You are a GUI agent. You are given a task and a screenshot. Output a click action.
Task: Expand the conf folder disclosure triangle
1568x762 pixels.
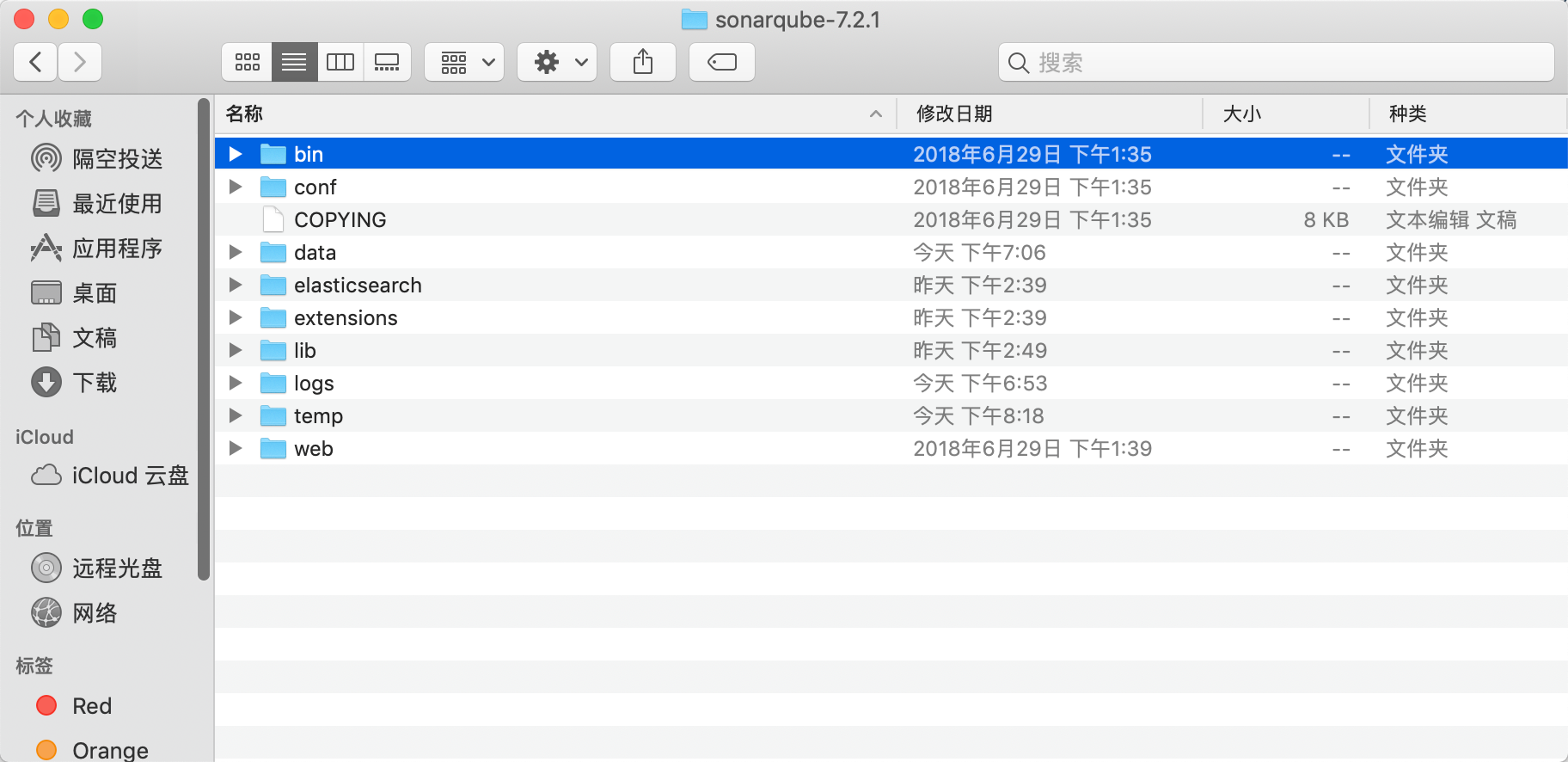click(x=236, y=187)
